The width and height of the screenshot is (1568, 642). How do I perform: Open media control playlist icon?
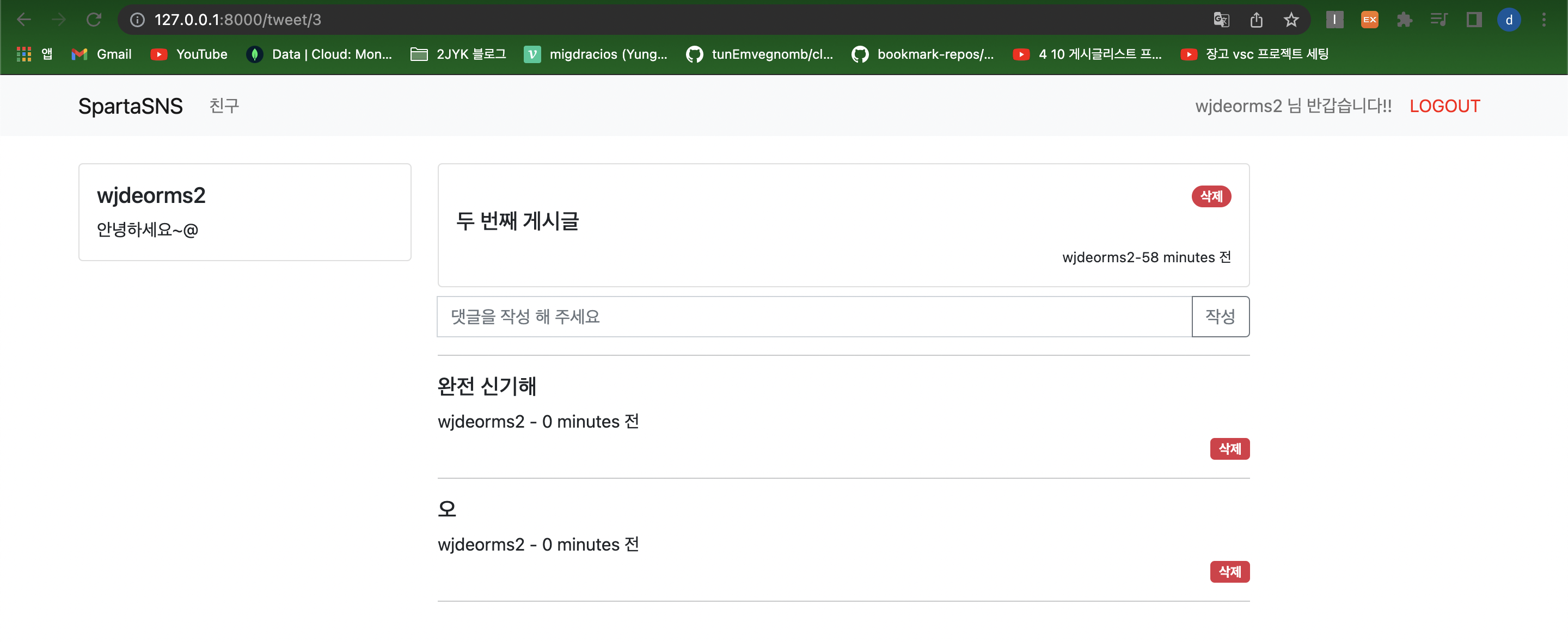1439,20
